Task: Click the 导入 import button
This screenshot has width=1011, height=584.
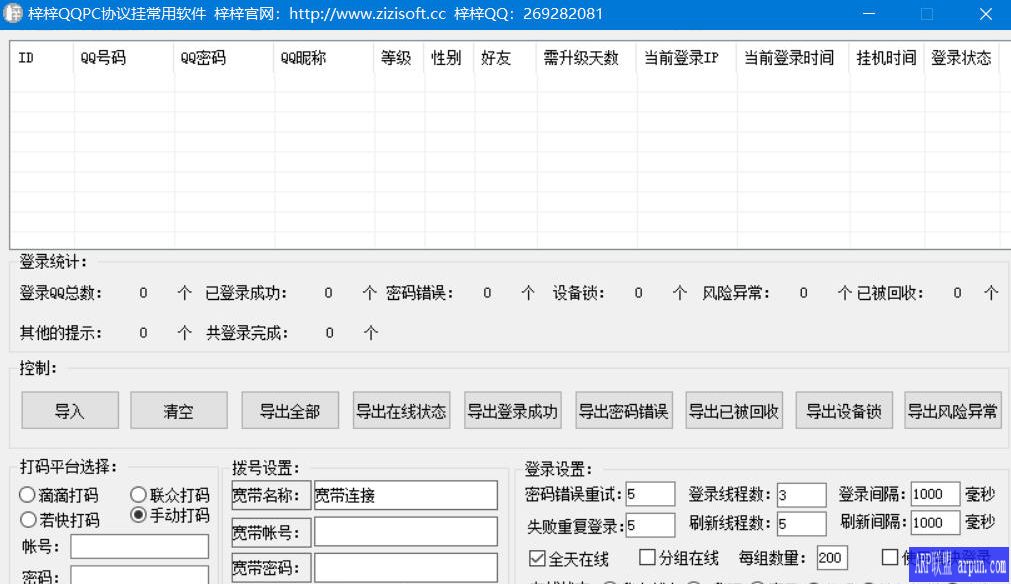Action: [70, 411]
